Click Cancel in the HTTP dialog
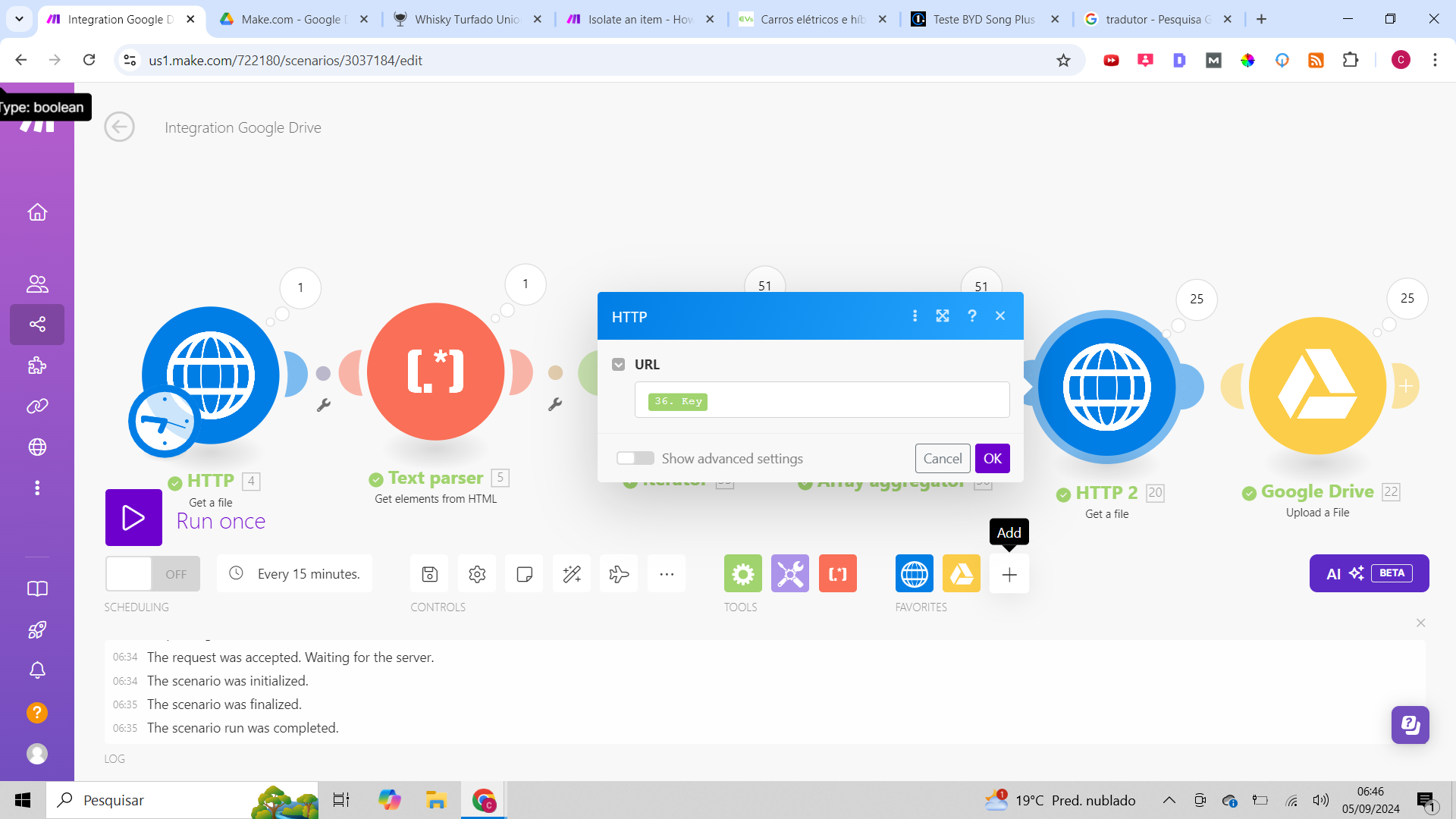This screenshot has height=819, width=1456. tap(943, 458)
